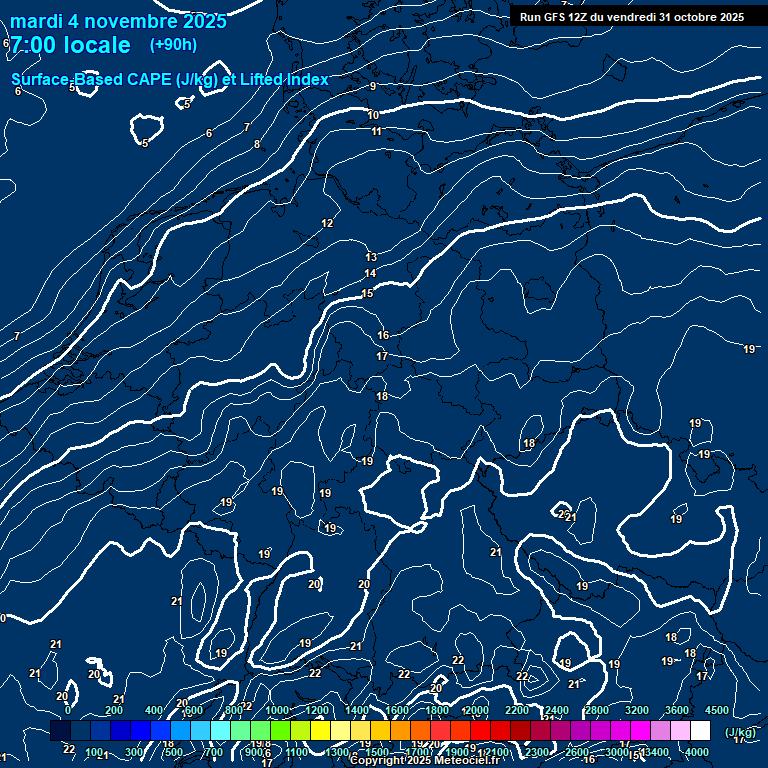Click 'Surface-Based CAPE (J/kg) et Lifted Index' title
Image resolution: width=768 pixels, height=768 pixels.
click(x=169, y=79)
